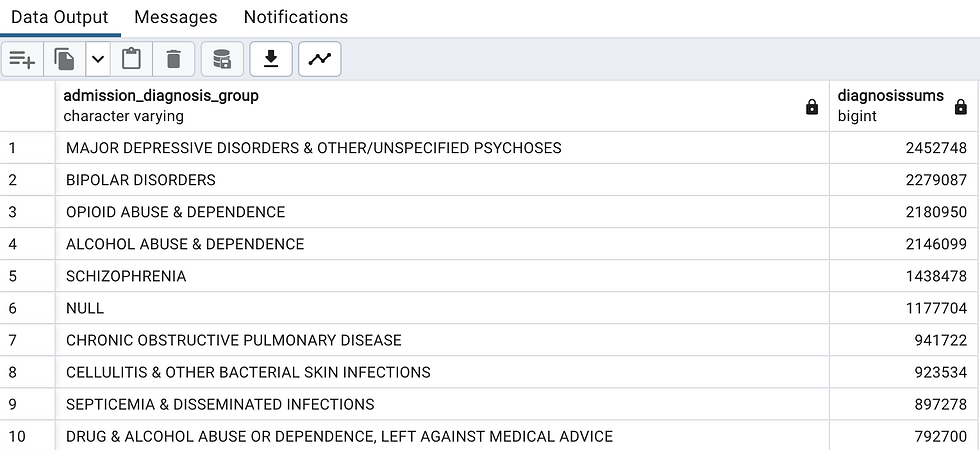Click lock icon on admission_diagnosis_group column
This screenshot has width=980, height=450.
(812, 107)
